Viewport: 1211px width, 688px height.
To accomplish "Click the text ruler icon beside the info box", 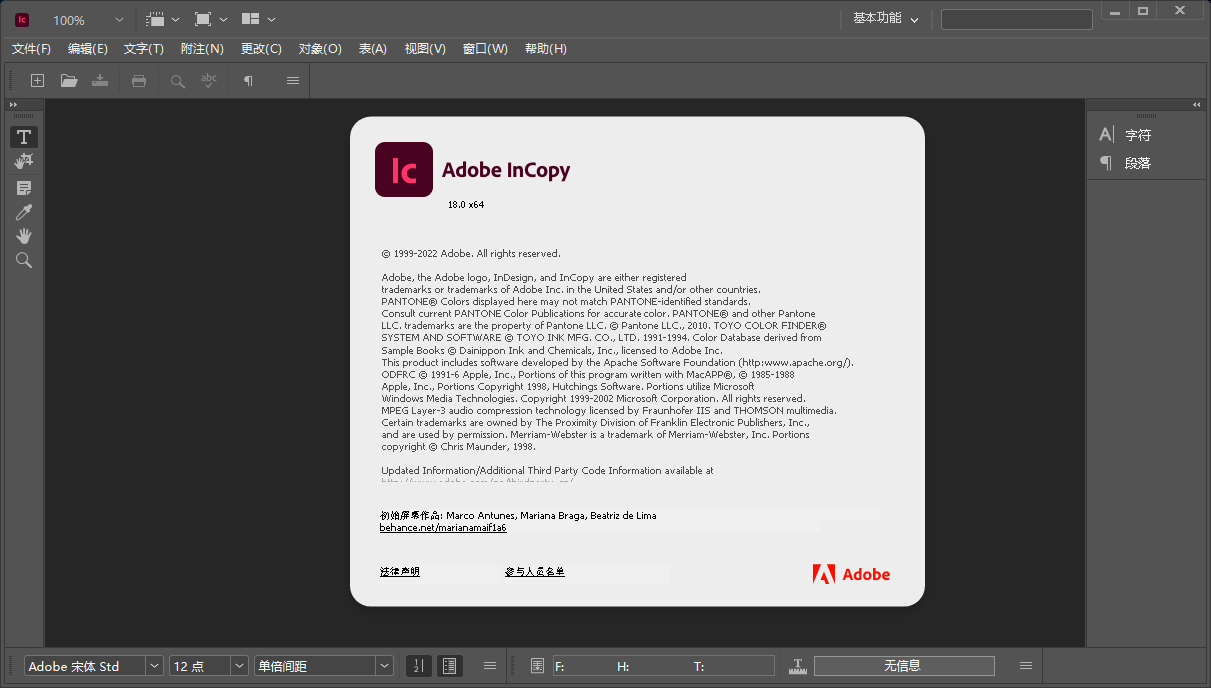I will coord(798,666).
